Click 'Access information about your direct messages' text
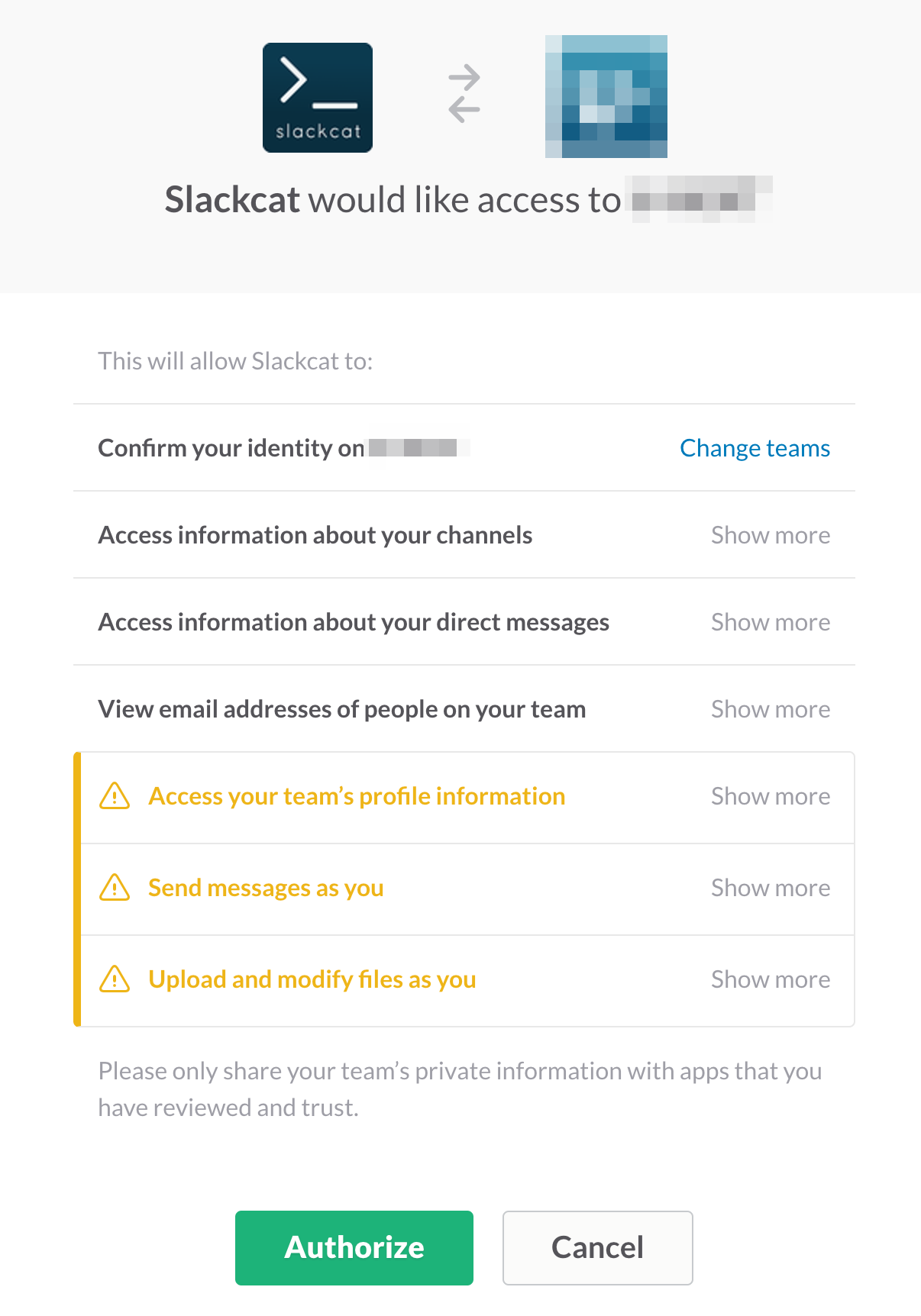 point(354,622)
